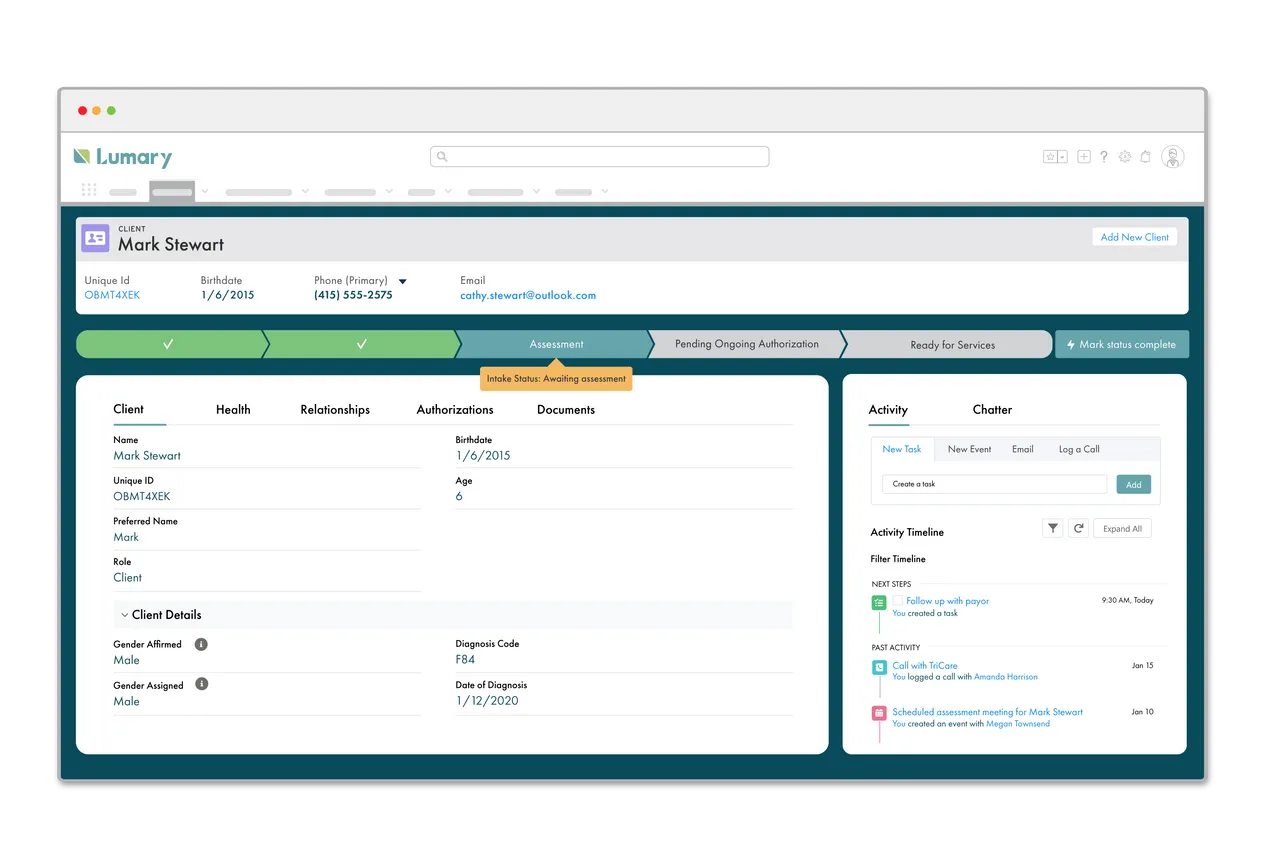Open Unique Id link OBMT4XEK in header

point(112,296)
